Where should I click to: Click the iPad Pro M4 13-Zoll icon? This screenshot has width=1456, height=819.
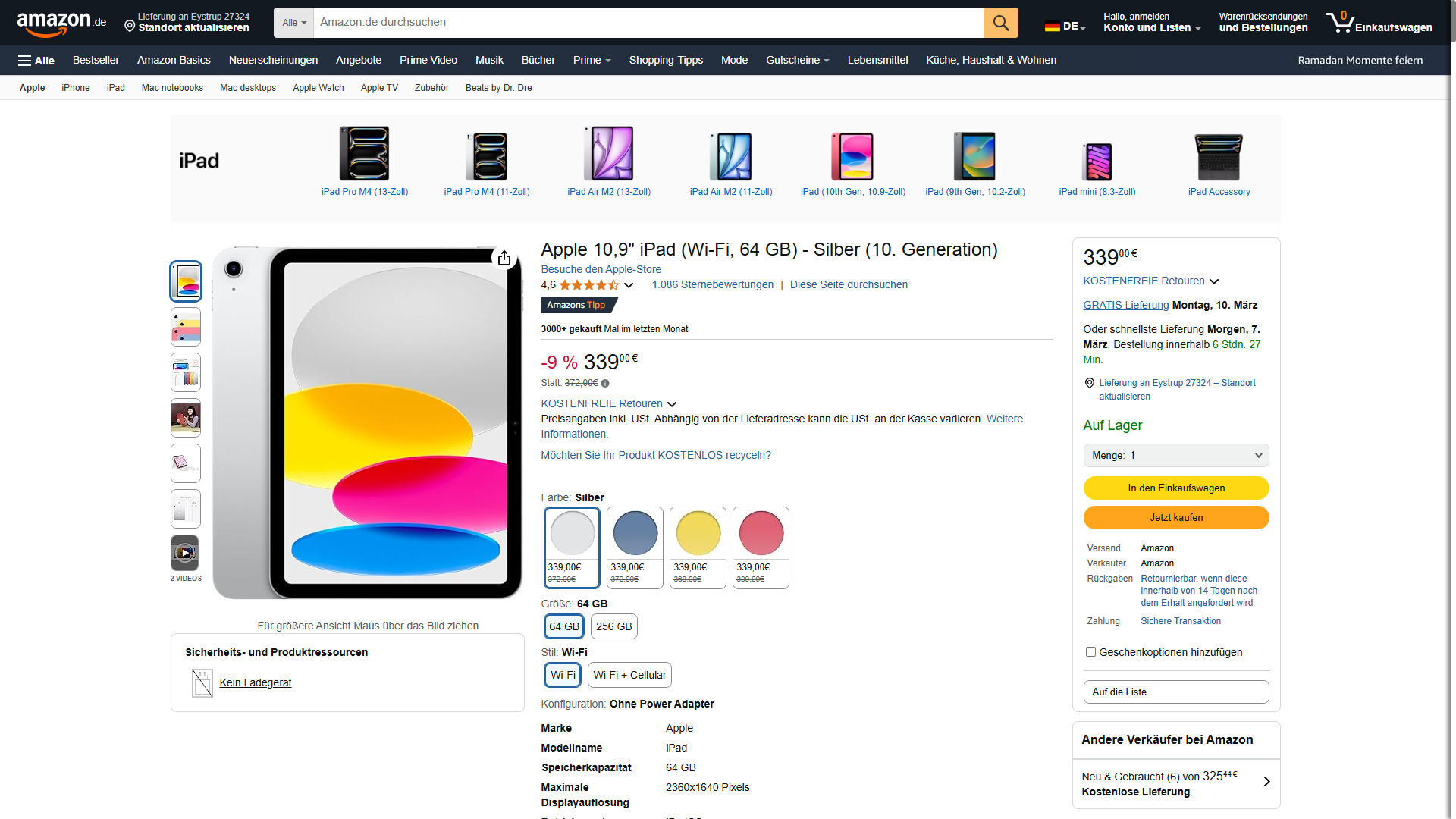click(364, 154)
